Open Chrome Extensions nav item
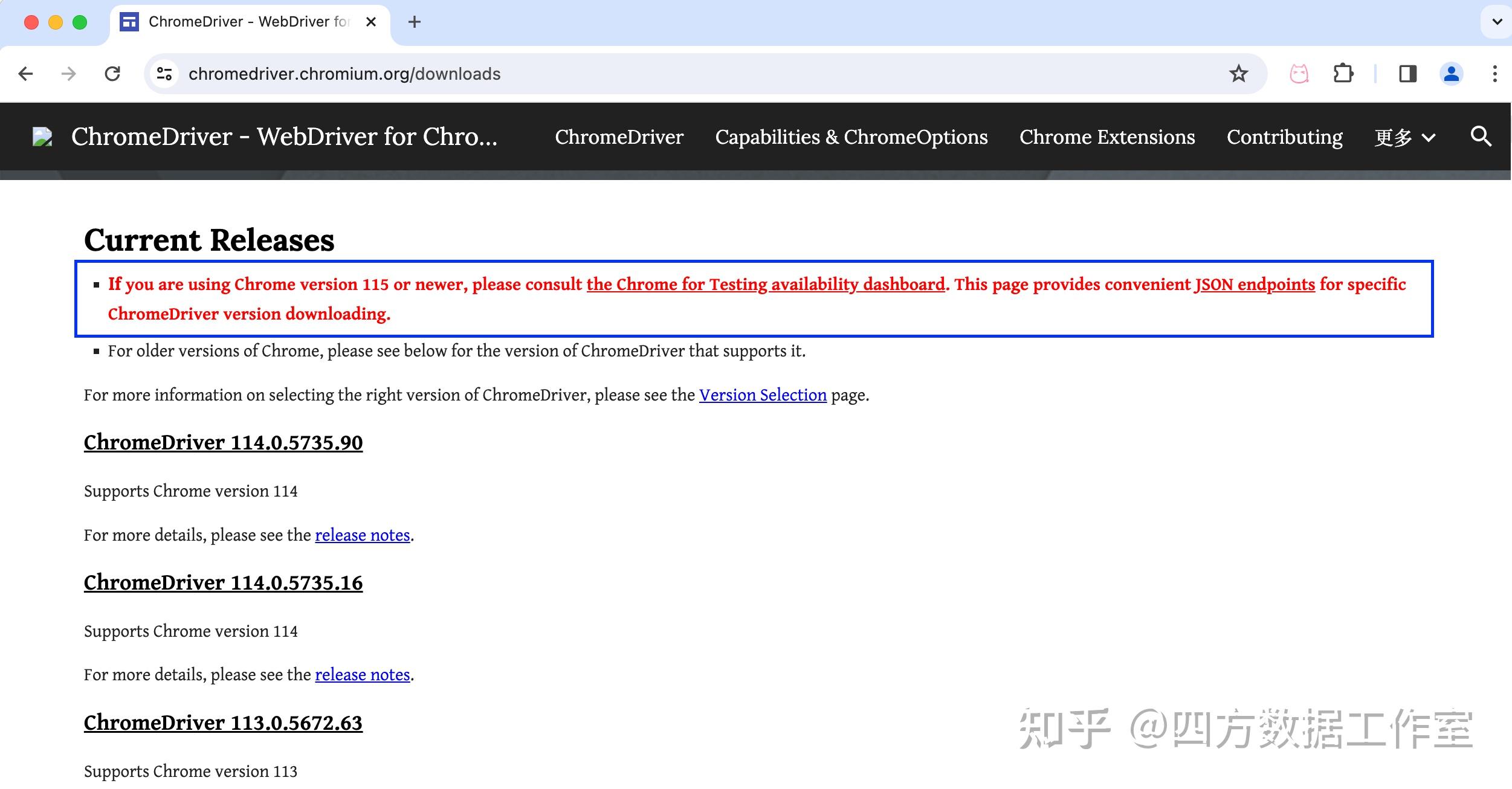This screenshot has height=789, width=1512. click(x=1107, y=137)
